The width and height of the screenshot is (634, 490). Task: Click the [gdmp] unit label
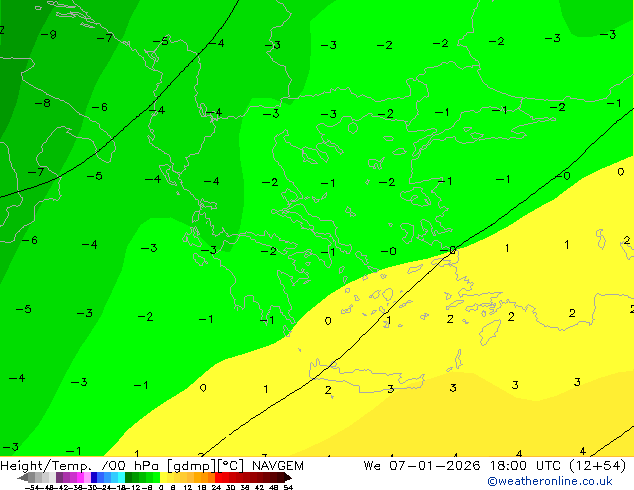[191, 466]
